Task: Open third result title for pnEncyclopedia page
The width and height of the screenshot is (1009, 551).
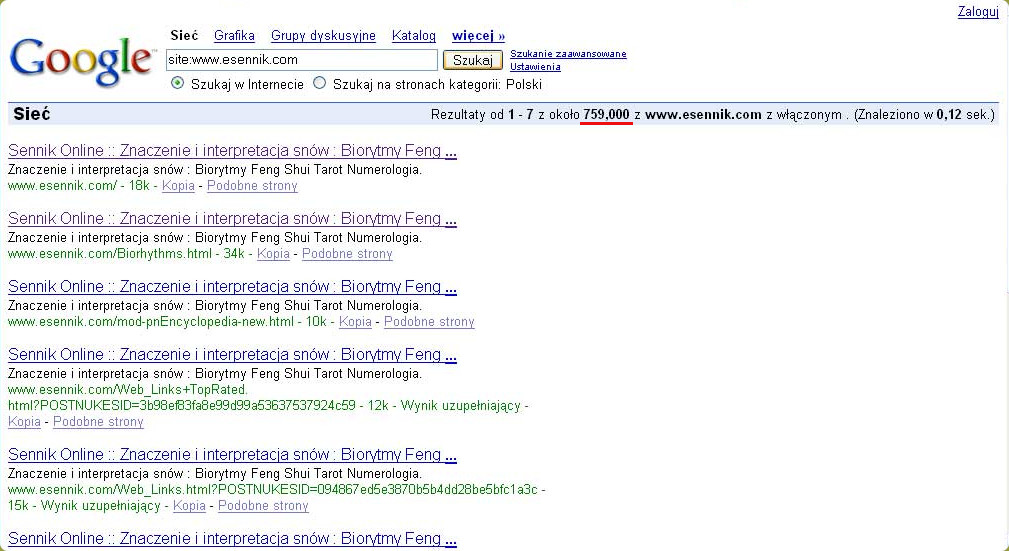Action: click(232, 287)
